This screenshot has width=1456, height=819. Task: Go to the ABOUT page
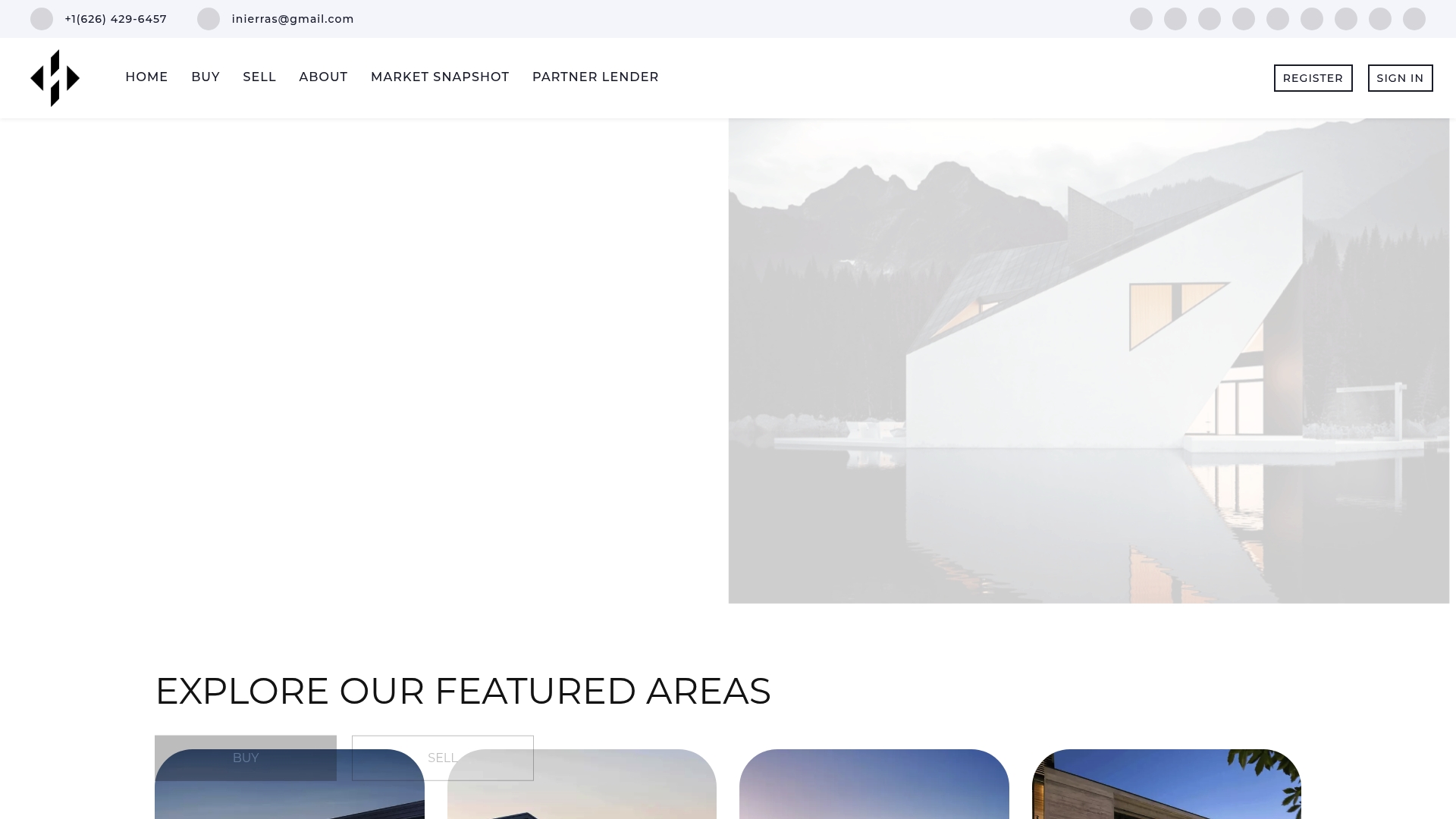(323, 77)
